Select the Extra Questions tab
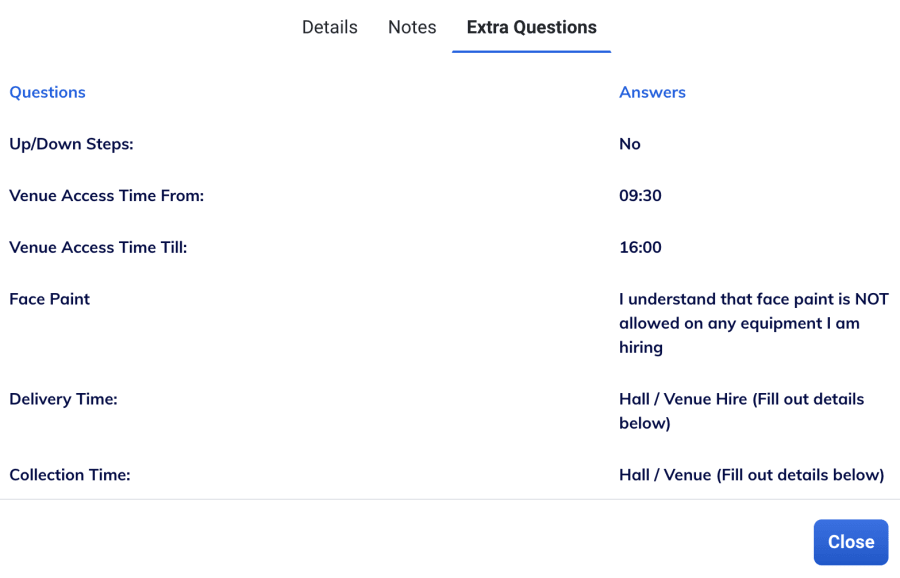 click(531, 27)
